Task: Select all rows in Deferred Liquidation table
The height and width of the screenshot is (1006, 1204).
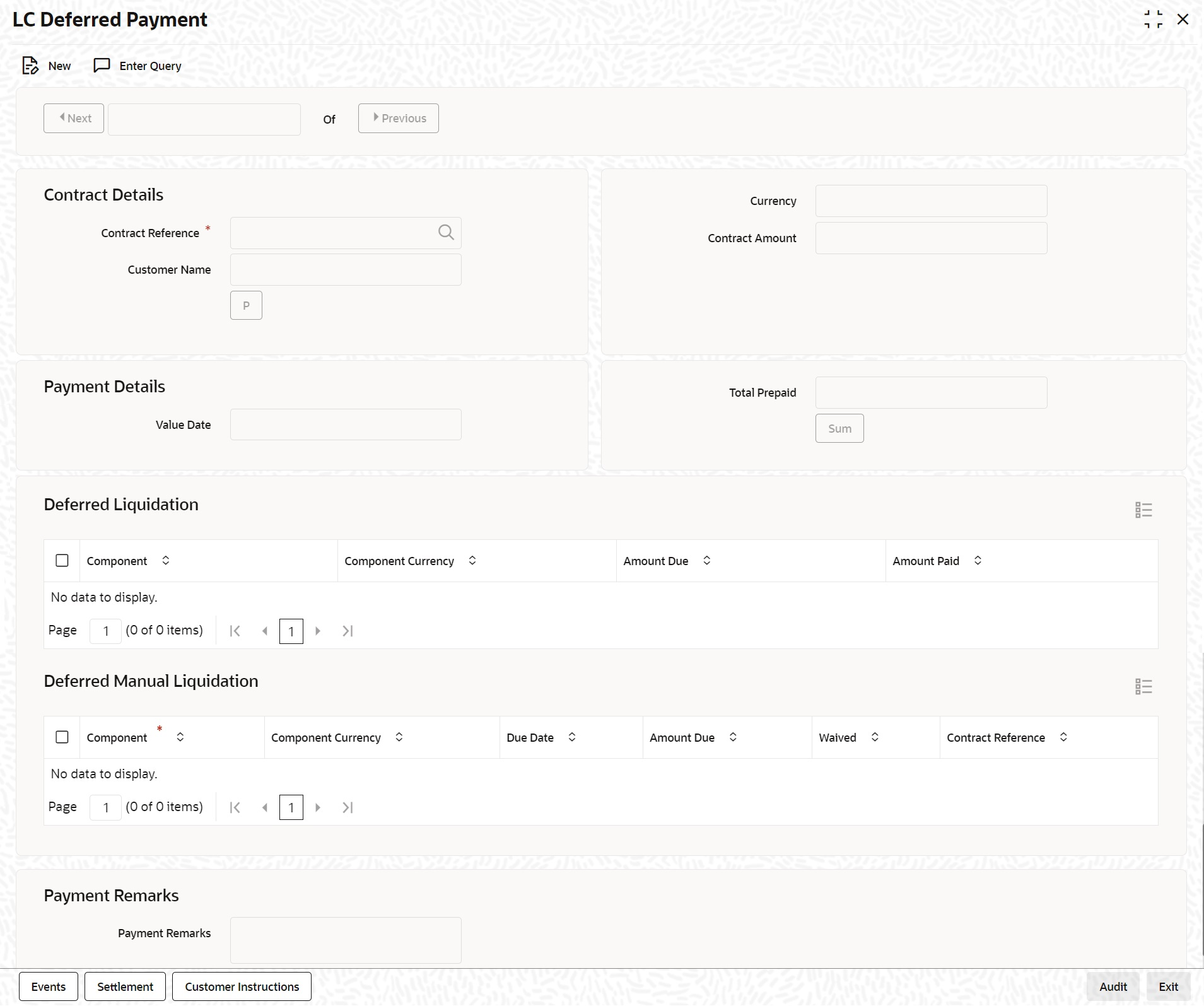Action: [62, 560]
